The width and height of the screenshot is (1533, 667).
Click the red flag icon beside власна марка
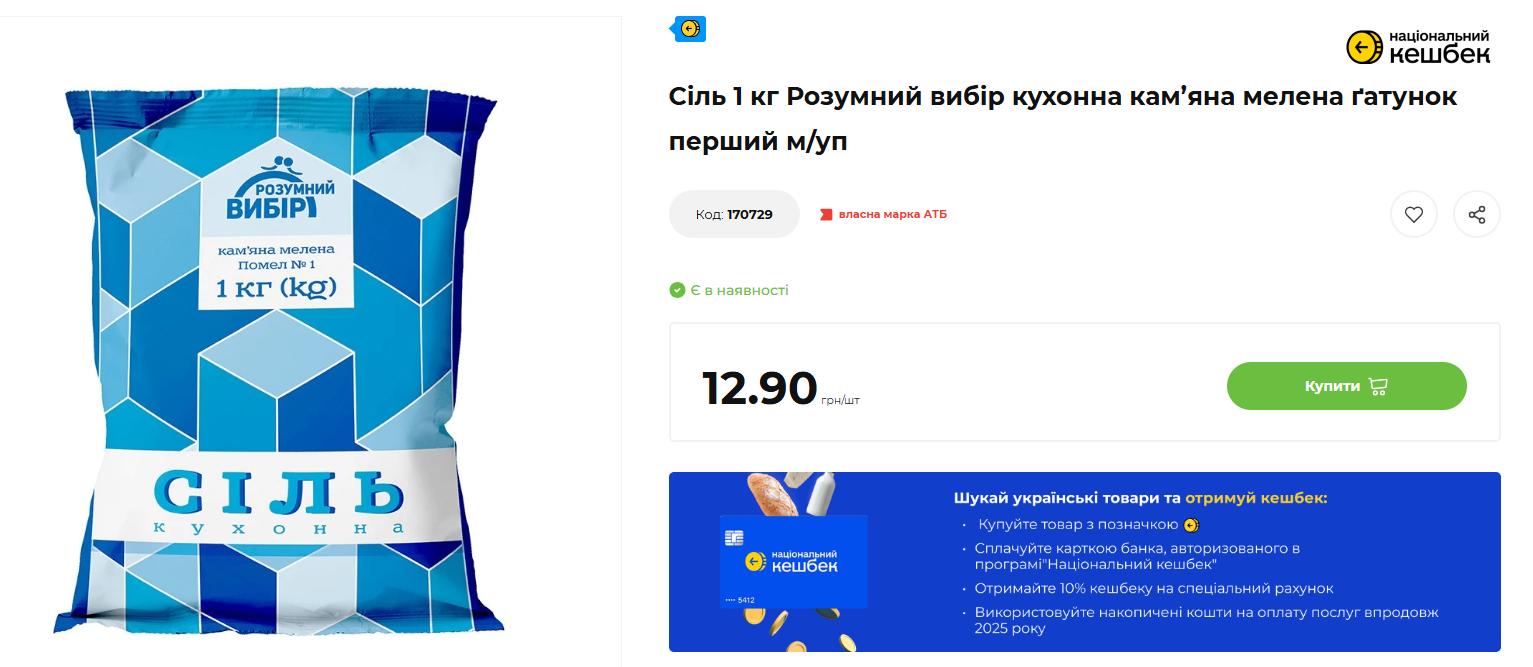pyautogui.click(x=826, y=214)
